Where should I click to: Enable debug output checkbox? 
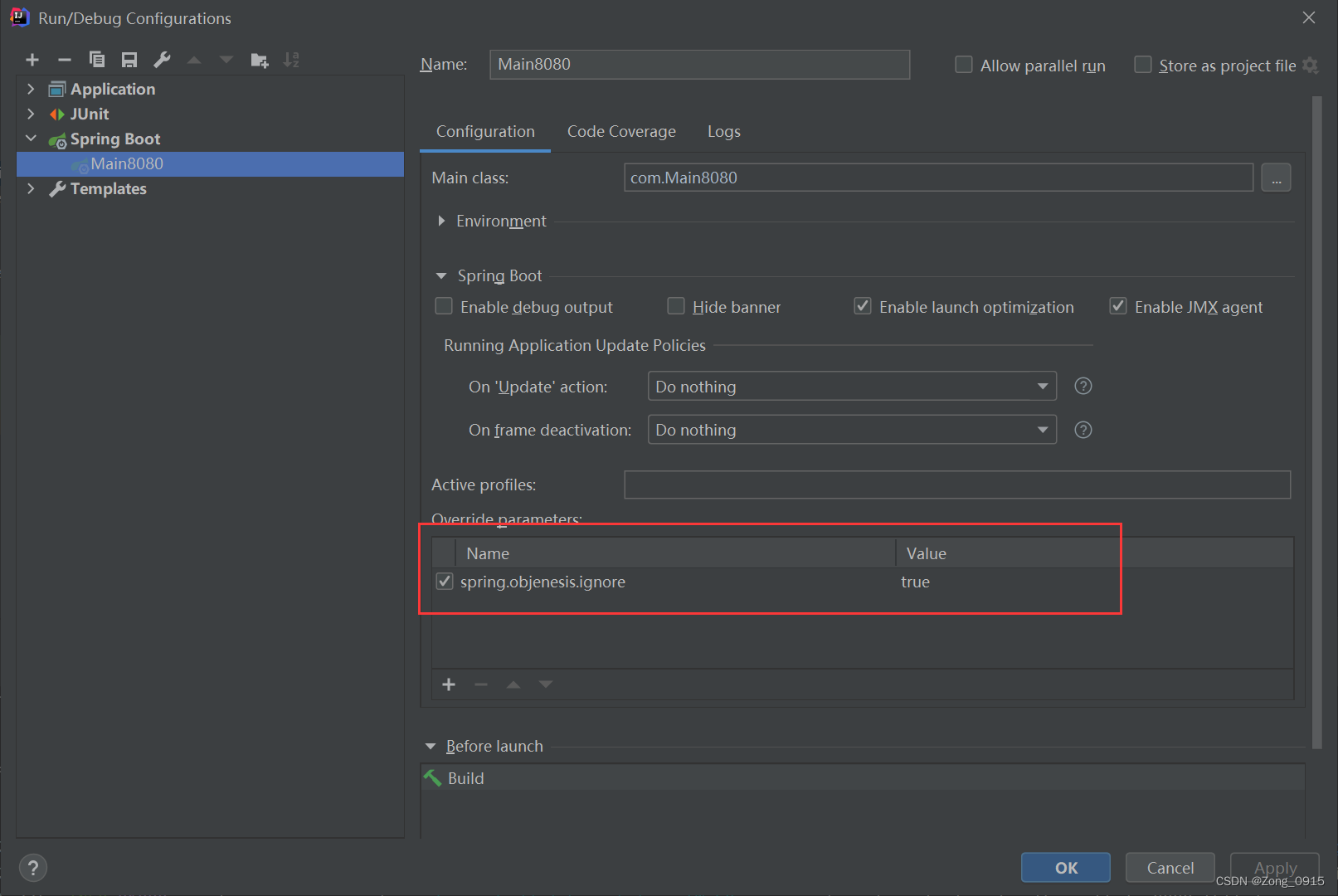tap(444, 306)
